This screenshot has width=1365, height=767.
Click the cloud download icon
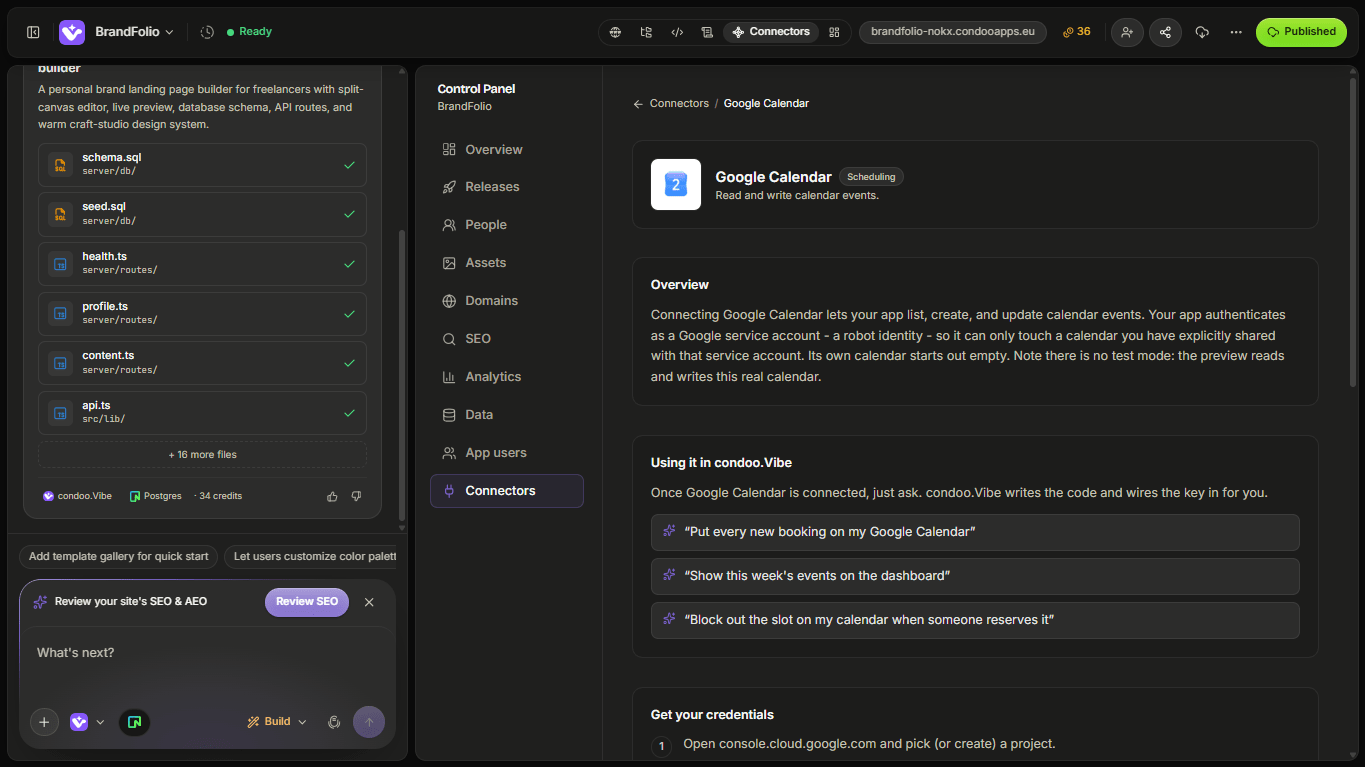1202,32
